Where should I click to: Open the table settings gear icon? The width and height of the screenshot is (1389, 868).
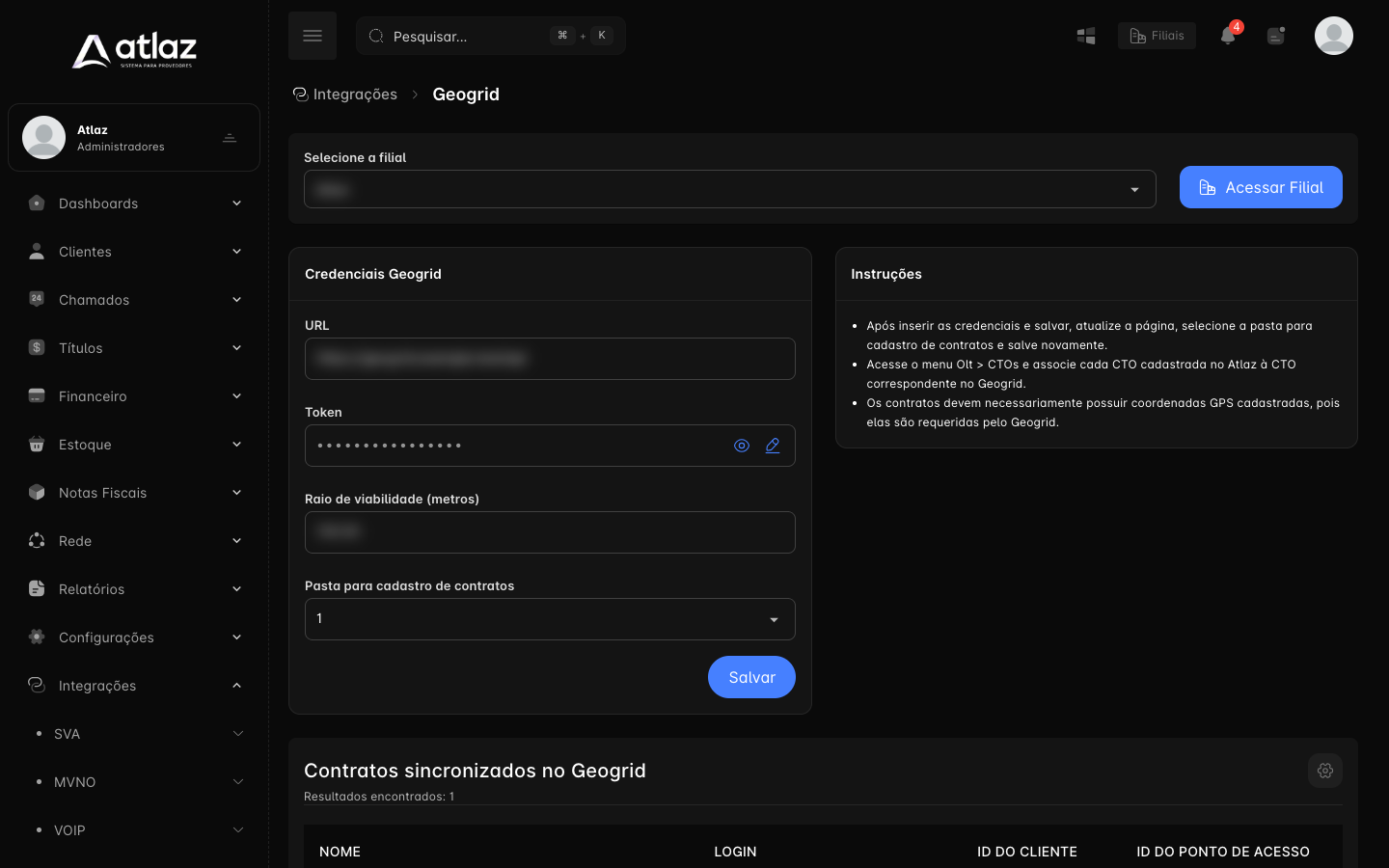click(1325, 771)
